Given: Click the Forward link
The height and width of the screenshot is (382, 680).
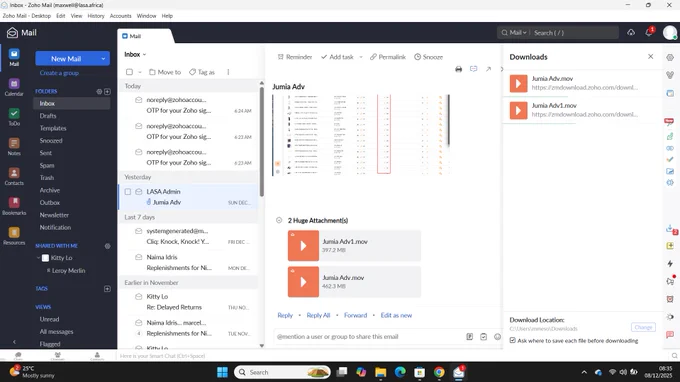Looking at the screenshot, I should (355, 315).
